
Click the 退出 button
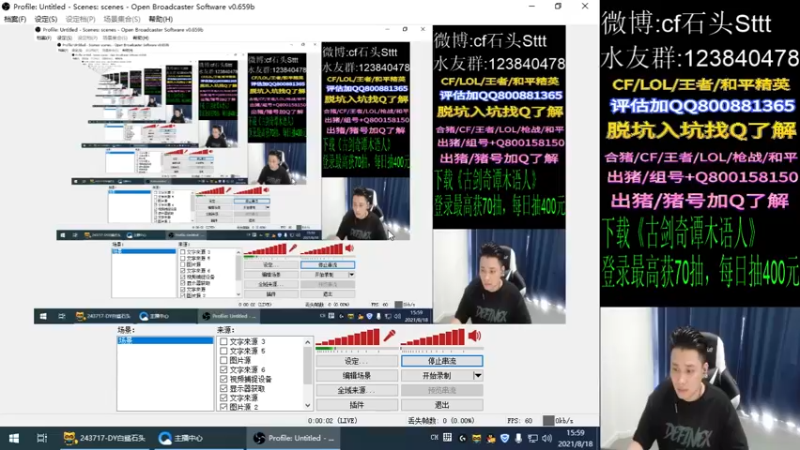[x=442, y=405]
